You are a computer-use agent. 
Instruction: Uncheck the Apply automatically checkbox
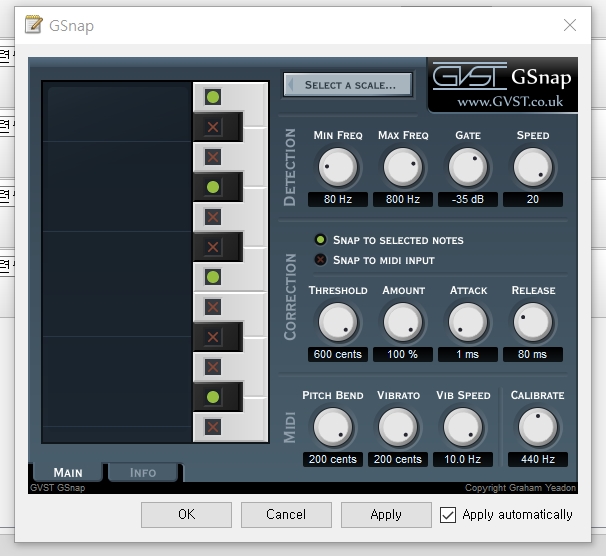(x=448, y=515)
